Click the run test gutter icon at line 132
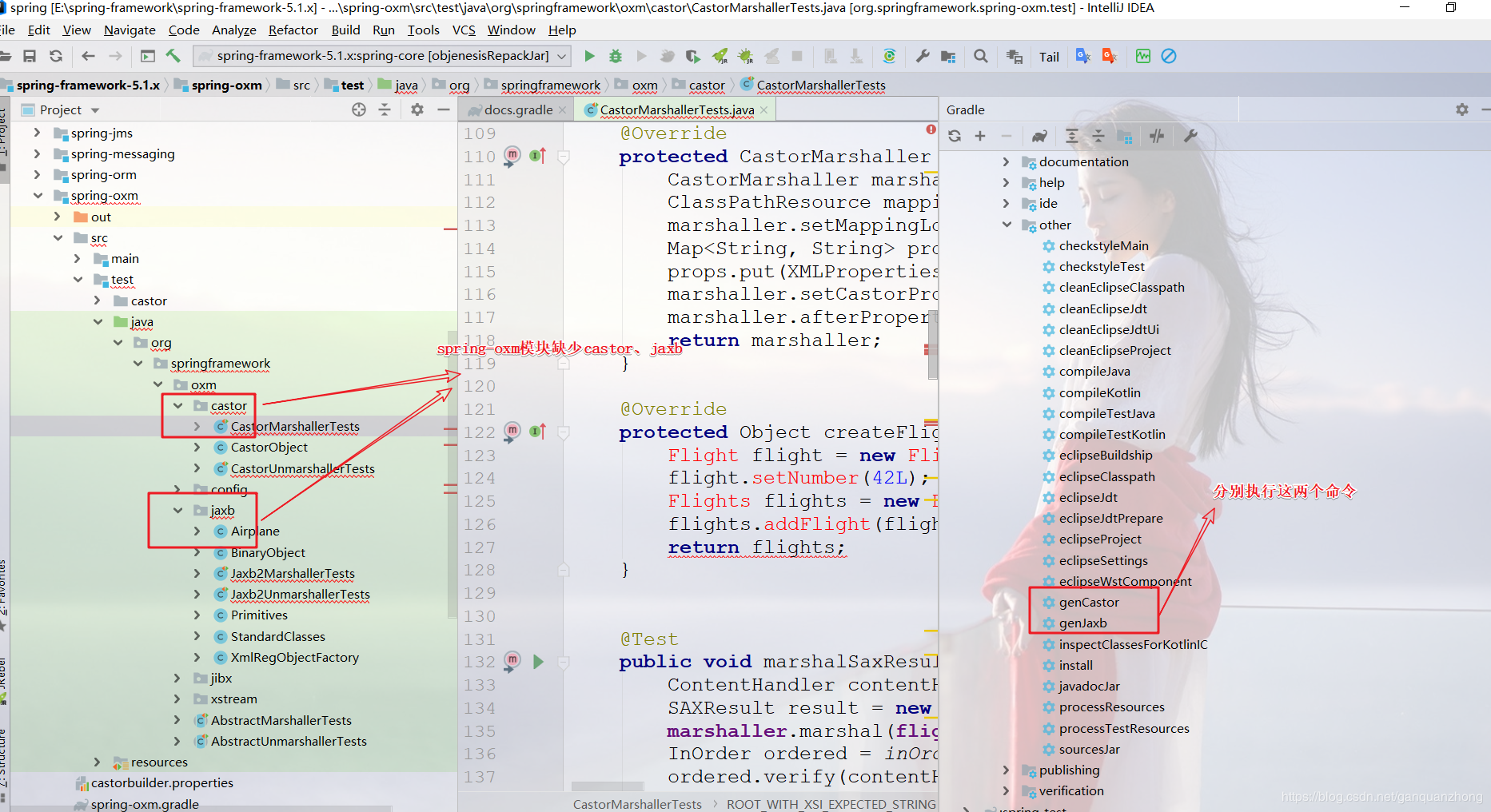This screenshot has height=812, width=1491. coord(538,662)
